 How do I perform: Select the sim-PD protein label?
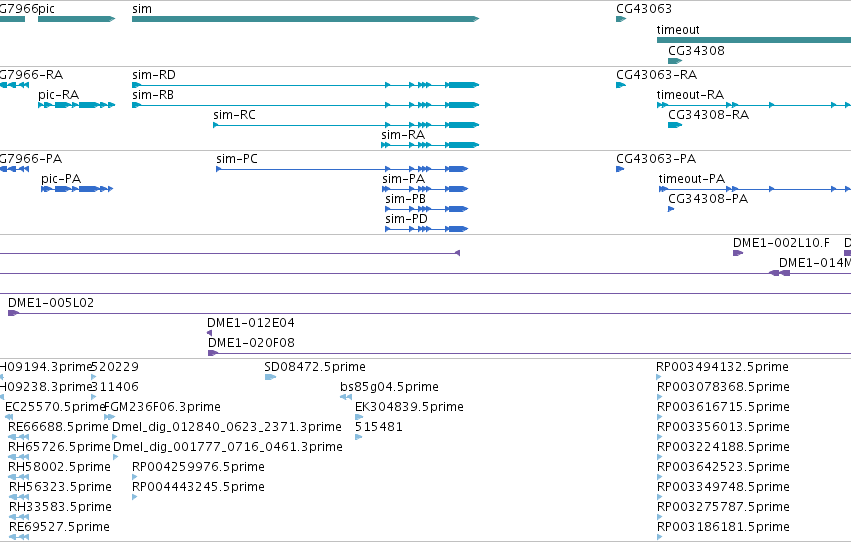pyautogui.click(x=407, y=219)
